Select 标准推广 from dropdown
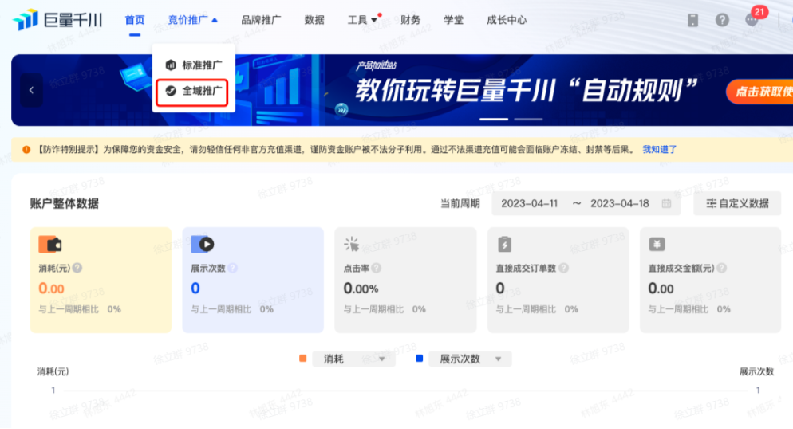The image size is (793, 429). pos(193,65)
